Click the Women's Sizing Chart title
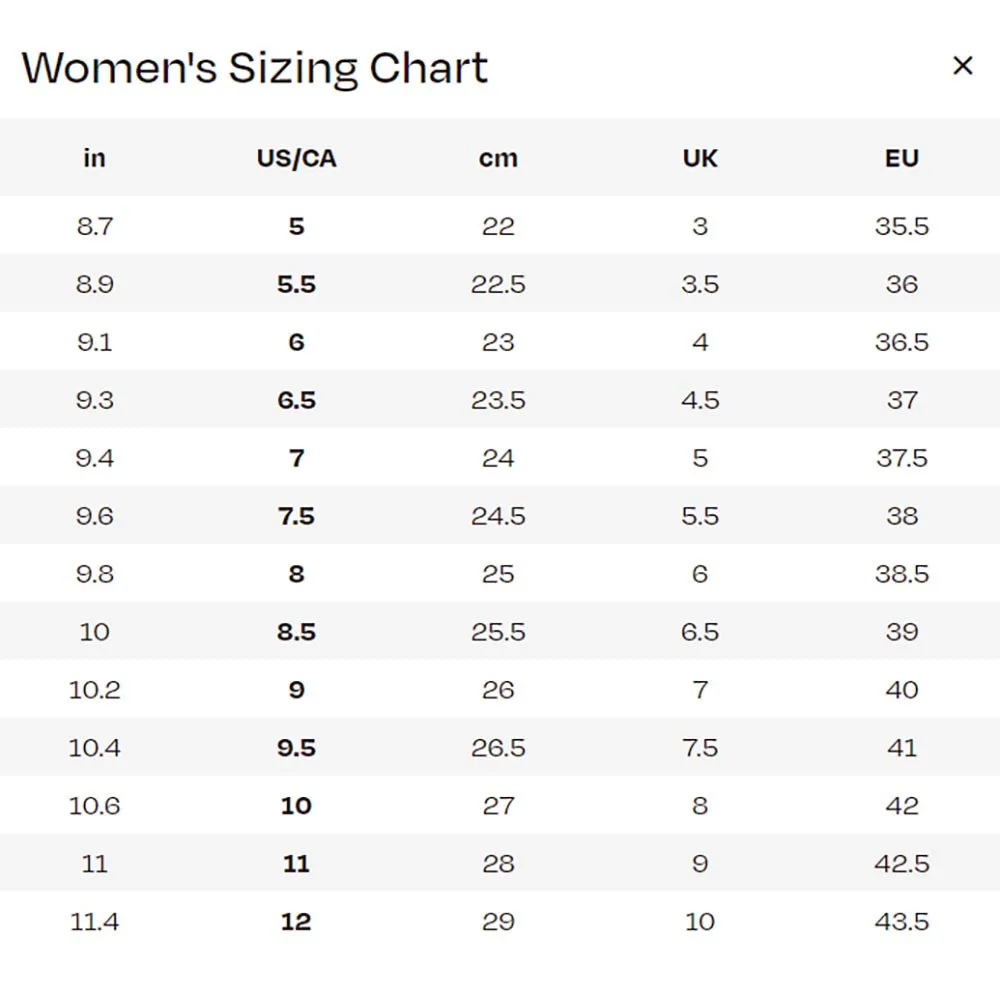This screenshot has height=1000, width=1000. (x=255, y=68)
